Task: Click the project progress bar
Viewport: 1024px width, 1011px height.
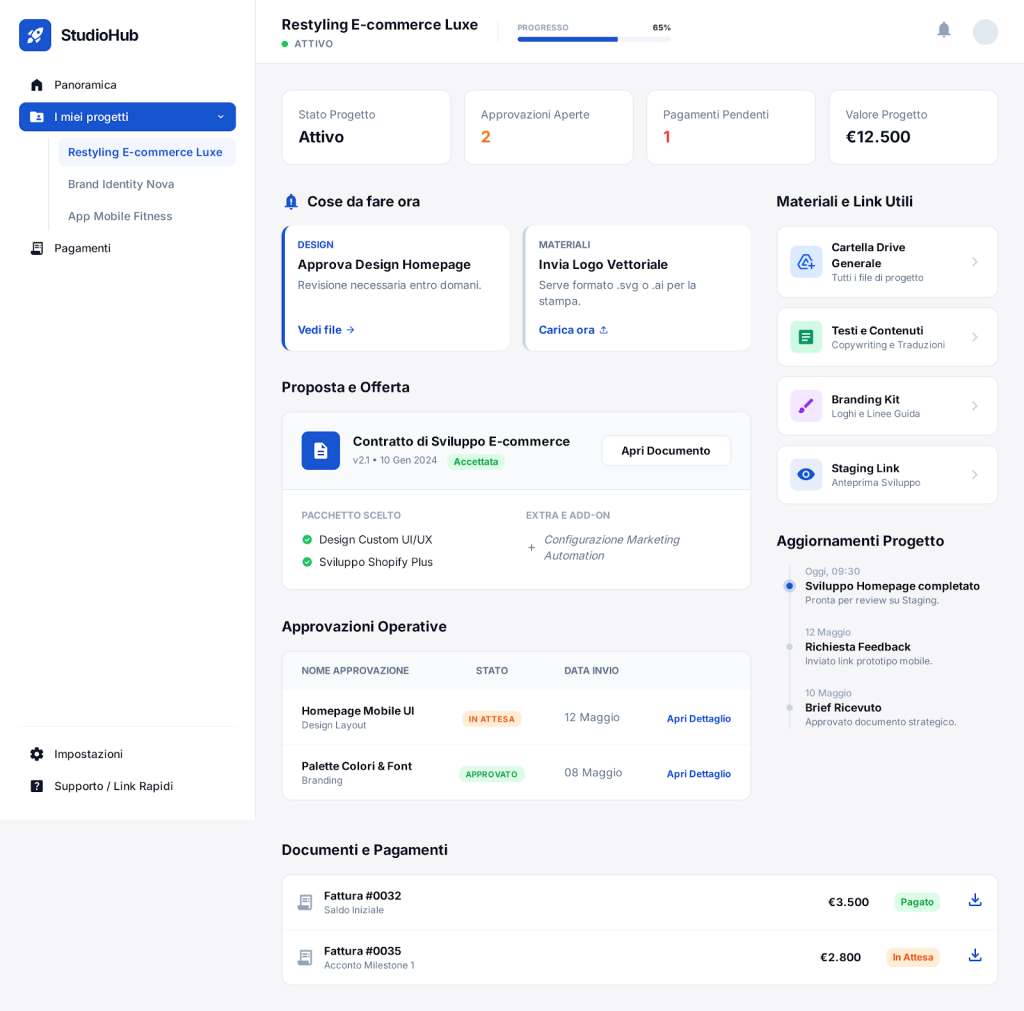Action: coord(594,39)
